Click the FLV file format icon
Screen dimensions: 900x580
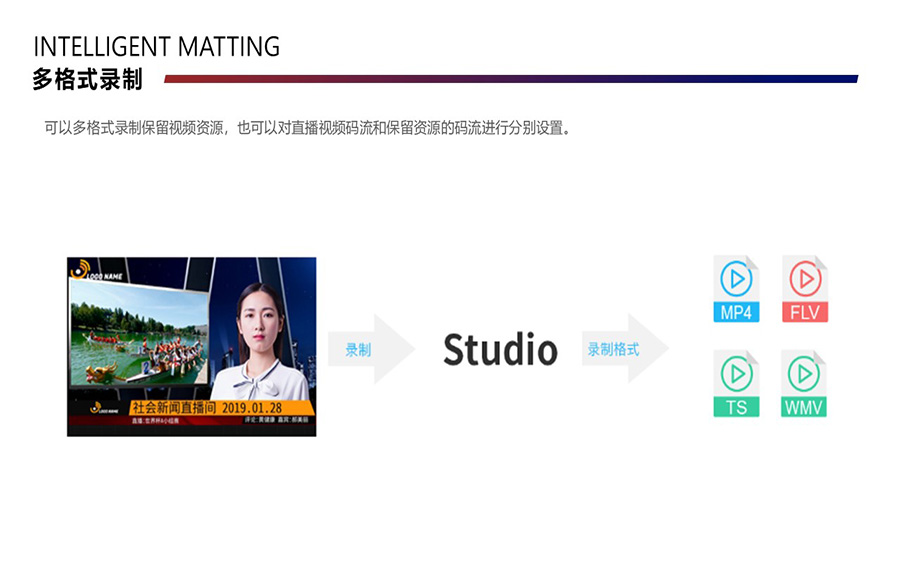pyautogui.click(x=805, y=288)
